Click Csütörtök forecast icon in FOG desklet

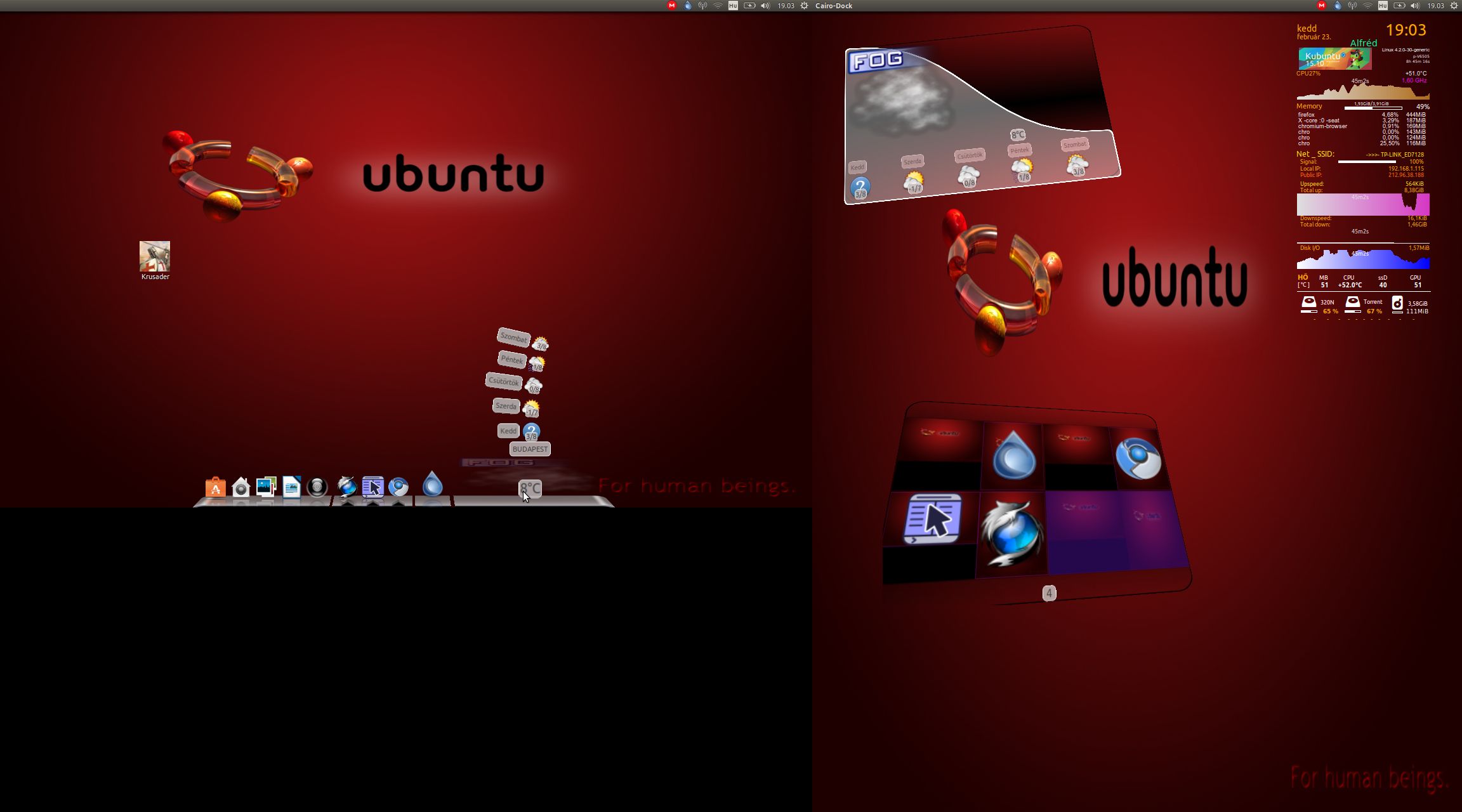(969, 176)
